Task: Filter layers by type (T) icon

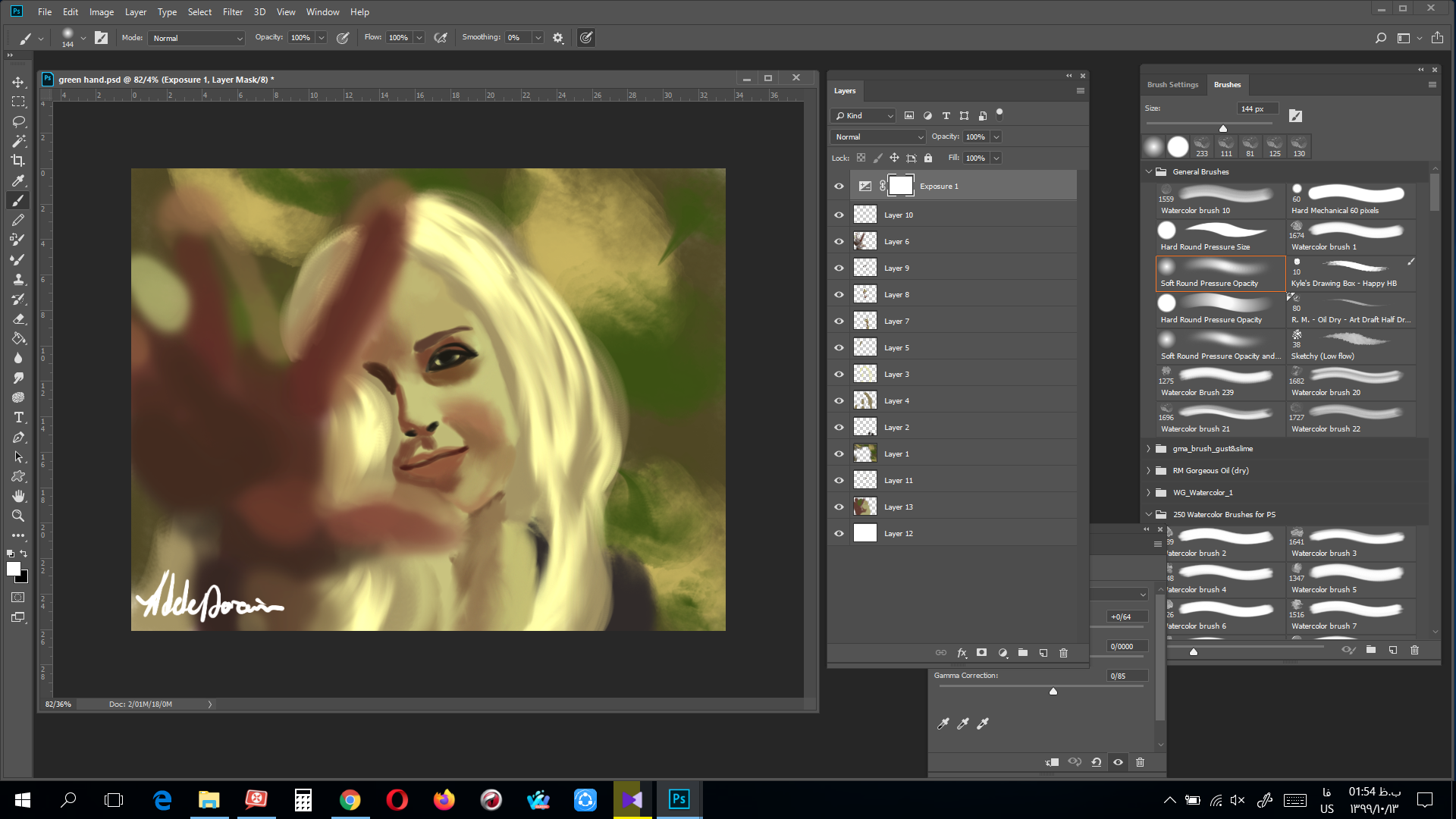Action: 946,116
